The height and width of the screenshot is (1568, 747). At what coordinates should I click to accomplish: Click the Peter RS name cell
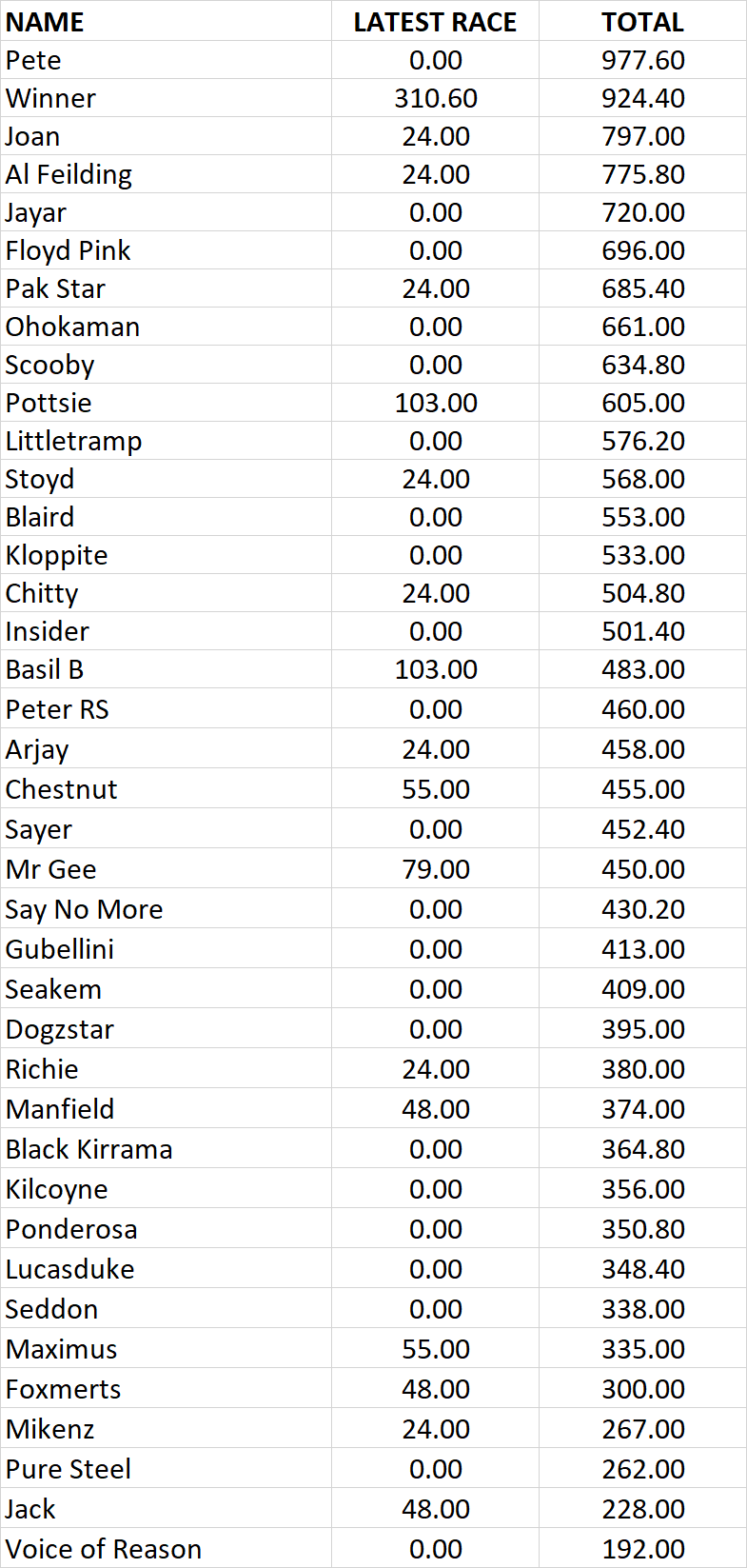166,709
